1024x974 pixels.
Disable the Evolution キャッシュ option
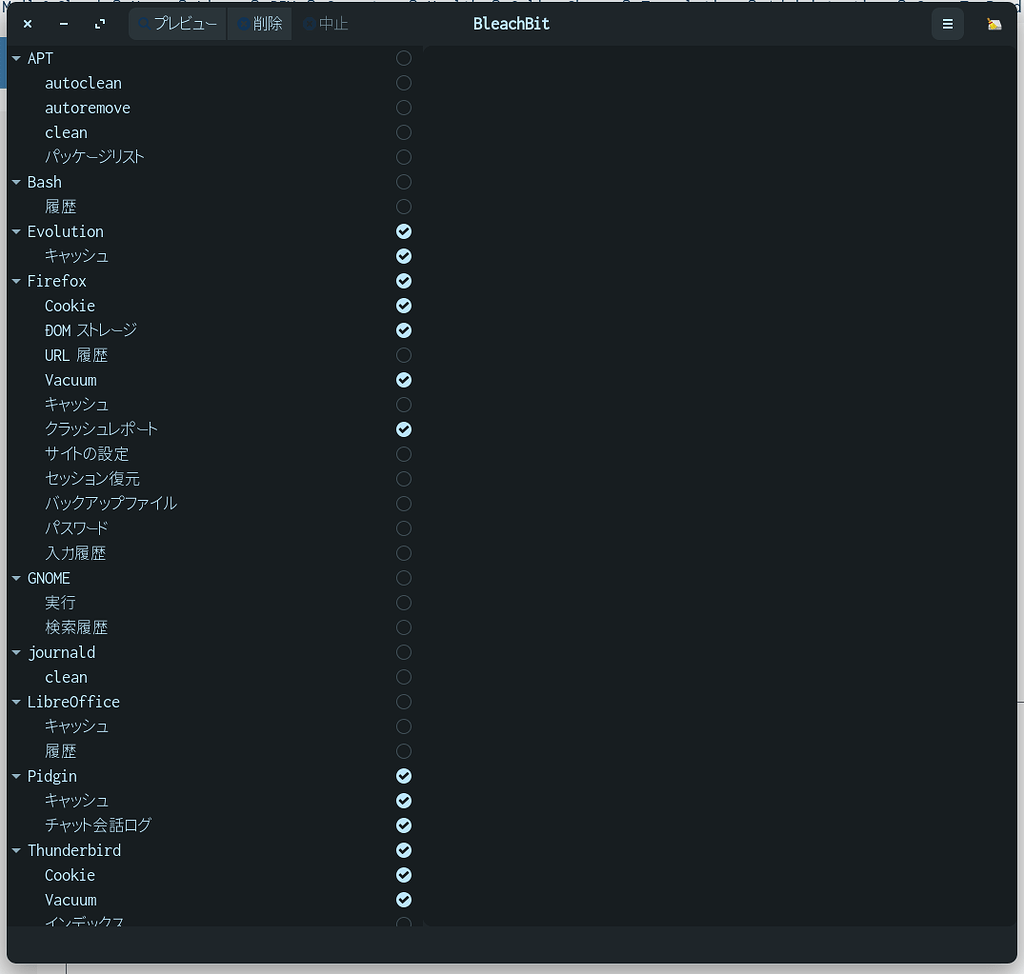coord(404,256)
